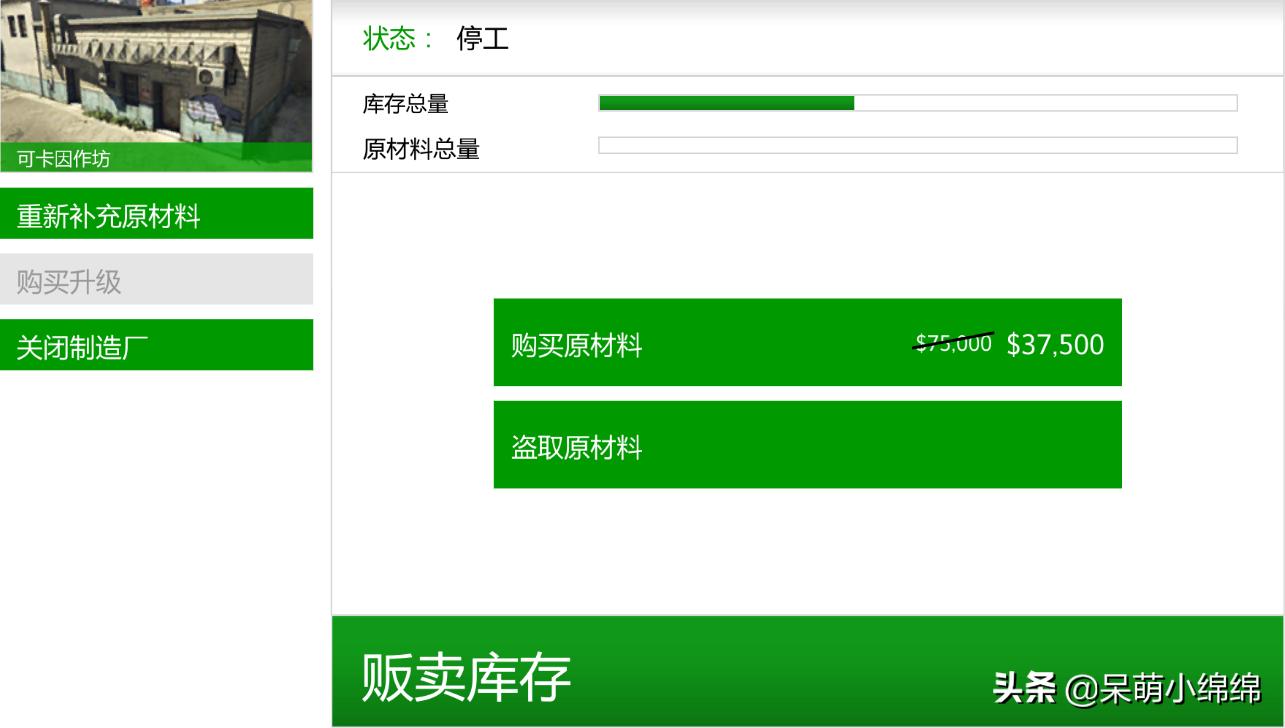Click the discounted price $37,500
The height and width of the screenshot is (728, 1285).
[1054, 344]
